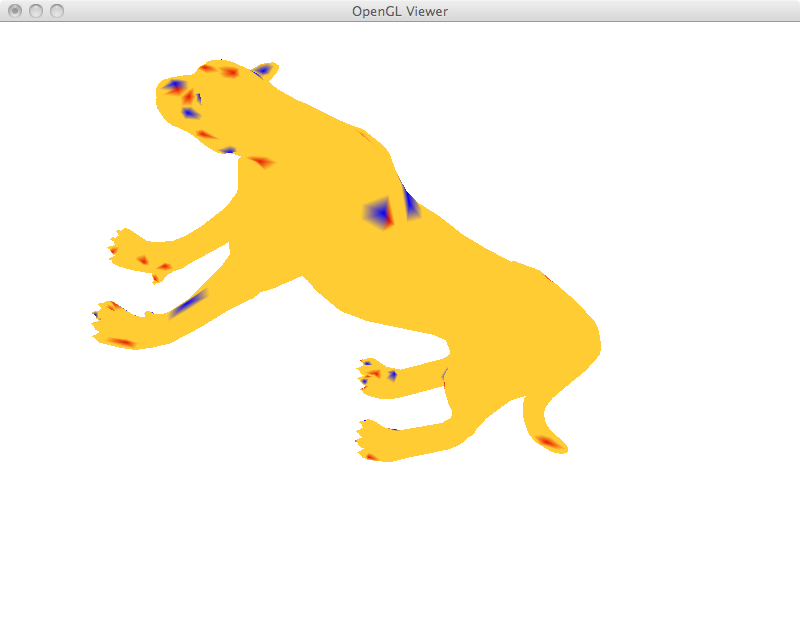The height and width of the screenshot is (622, 800).
Task: Zoom the OpenGL Viewer window
Action: point(57,11)
